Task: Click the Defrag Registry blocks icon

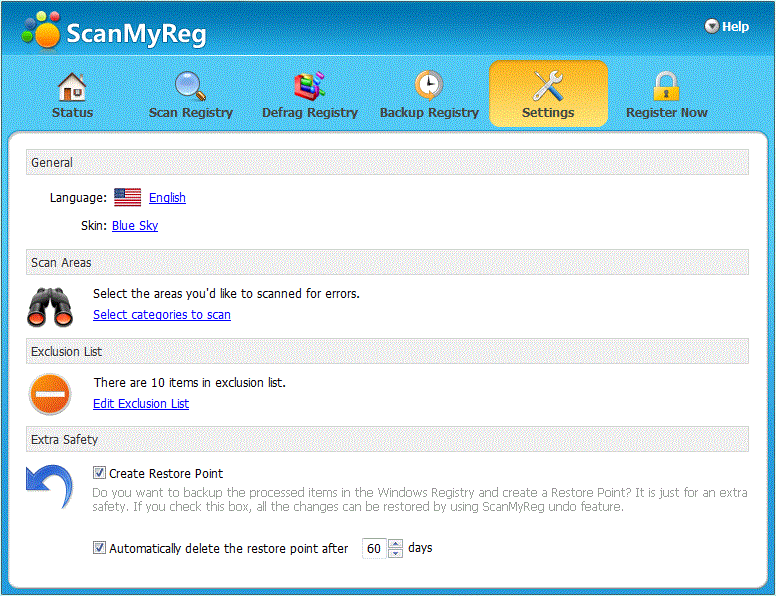Action: pyautogui.click(x=310, y=86)
